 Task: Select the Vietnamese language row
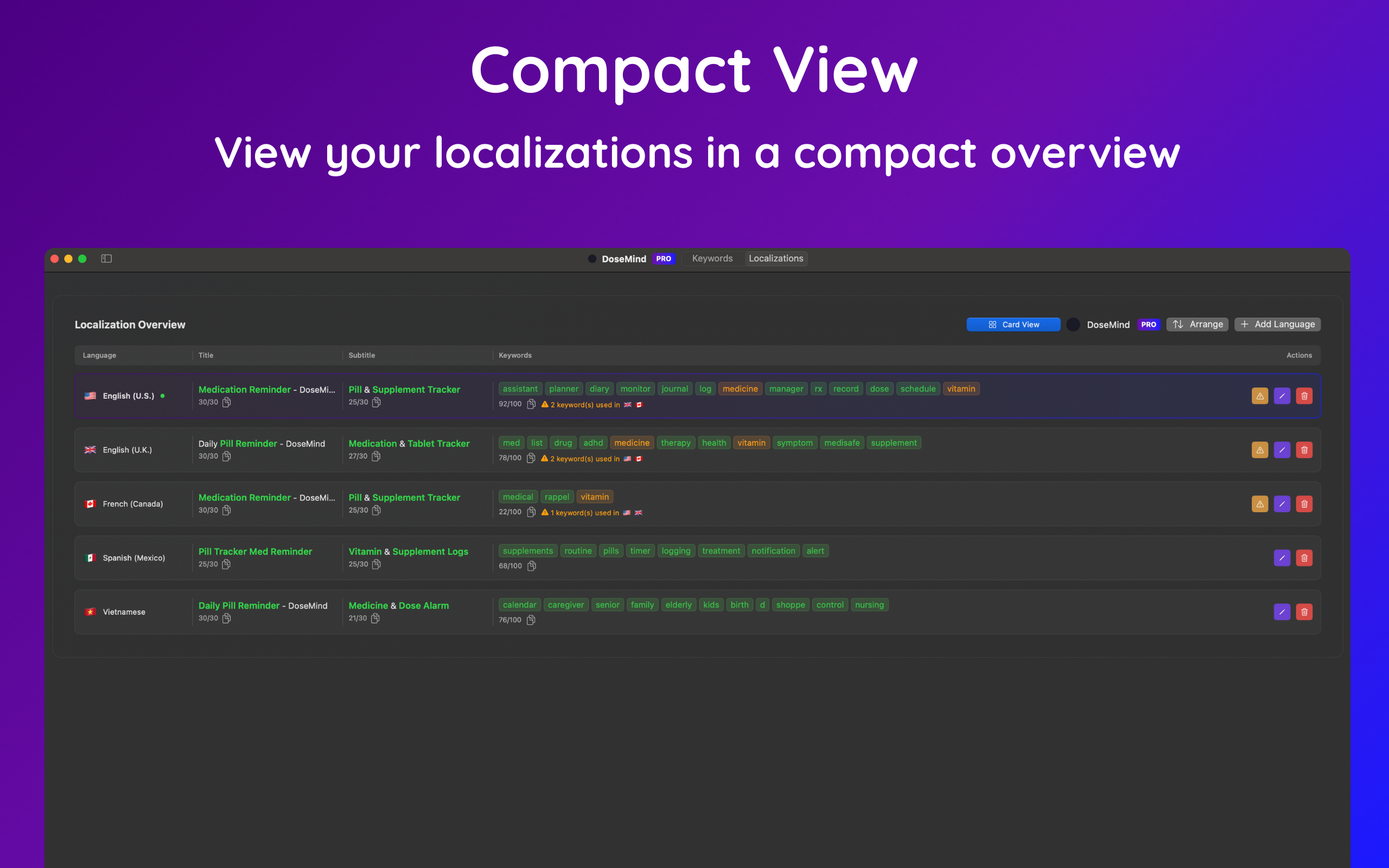[697, 612]
